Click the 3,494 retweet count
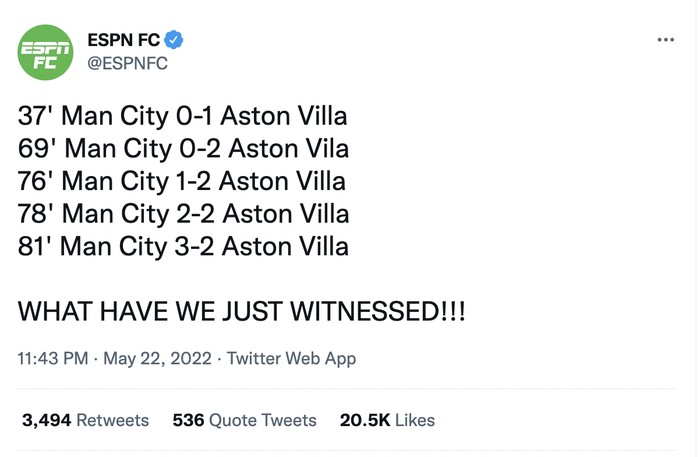Image resolution: width=700 pixels, height=457 pixels. click(x=47, y=420)
